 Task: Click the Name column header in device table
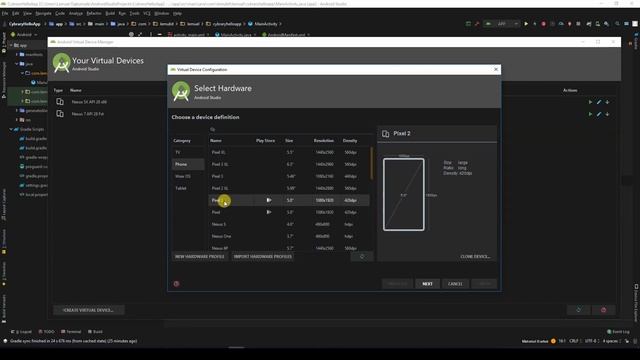[216, 140]
